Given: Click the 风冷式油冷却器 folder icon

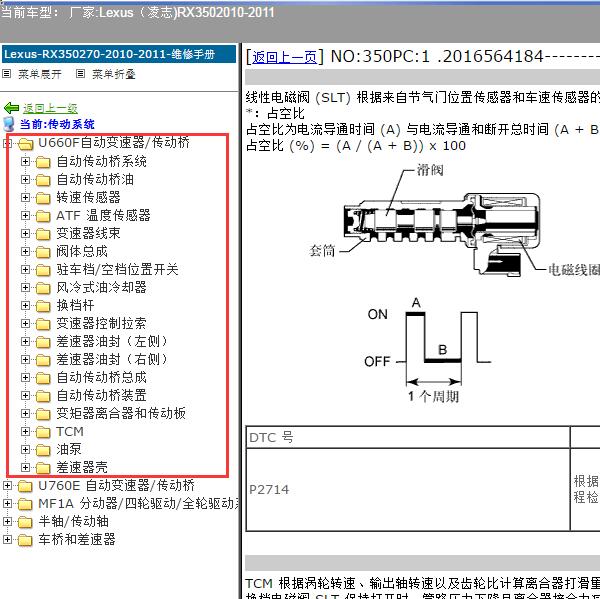Looking at the screenshot, I should [43, 288].
